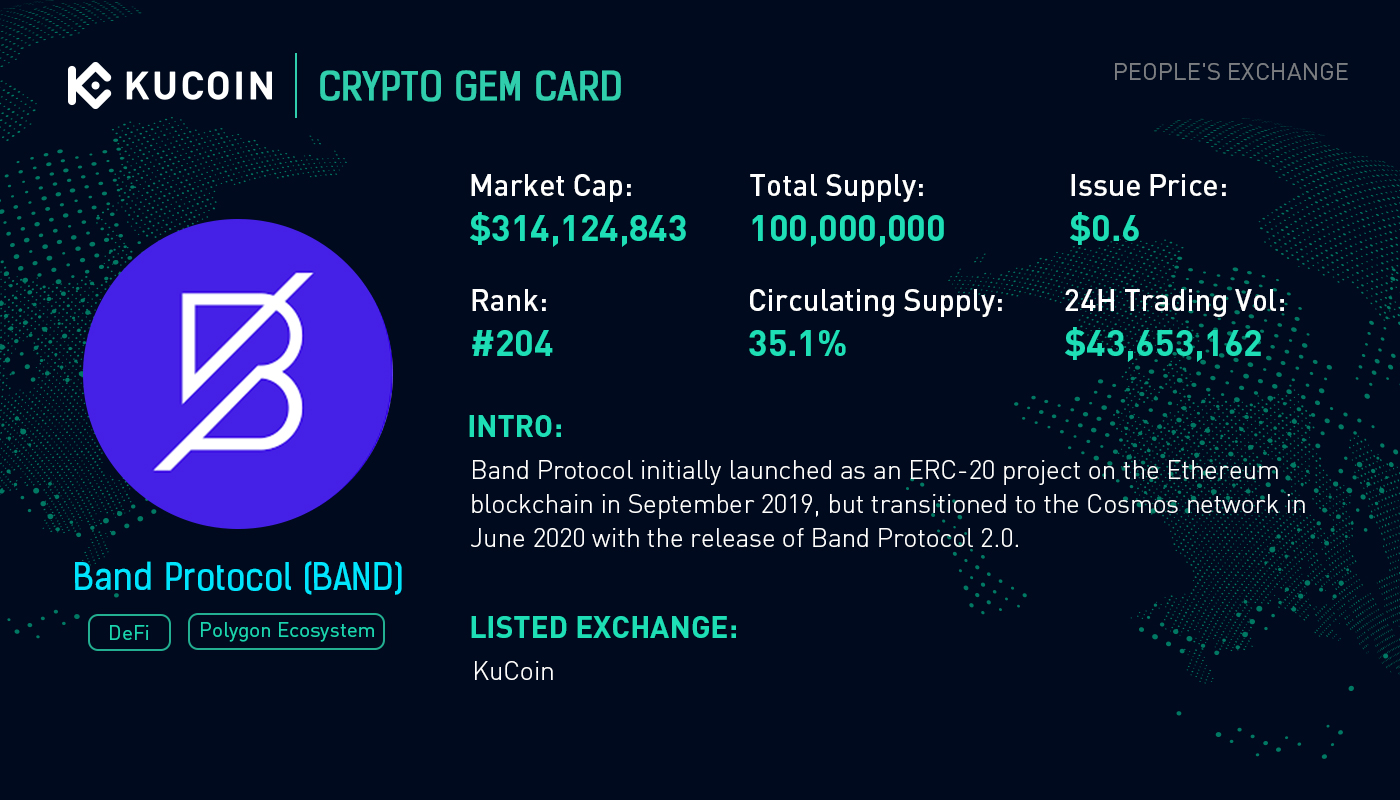Click the KUCOIN brand name text
The image size is (1400, 800).
pos(199,86)
